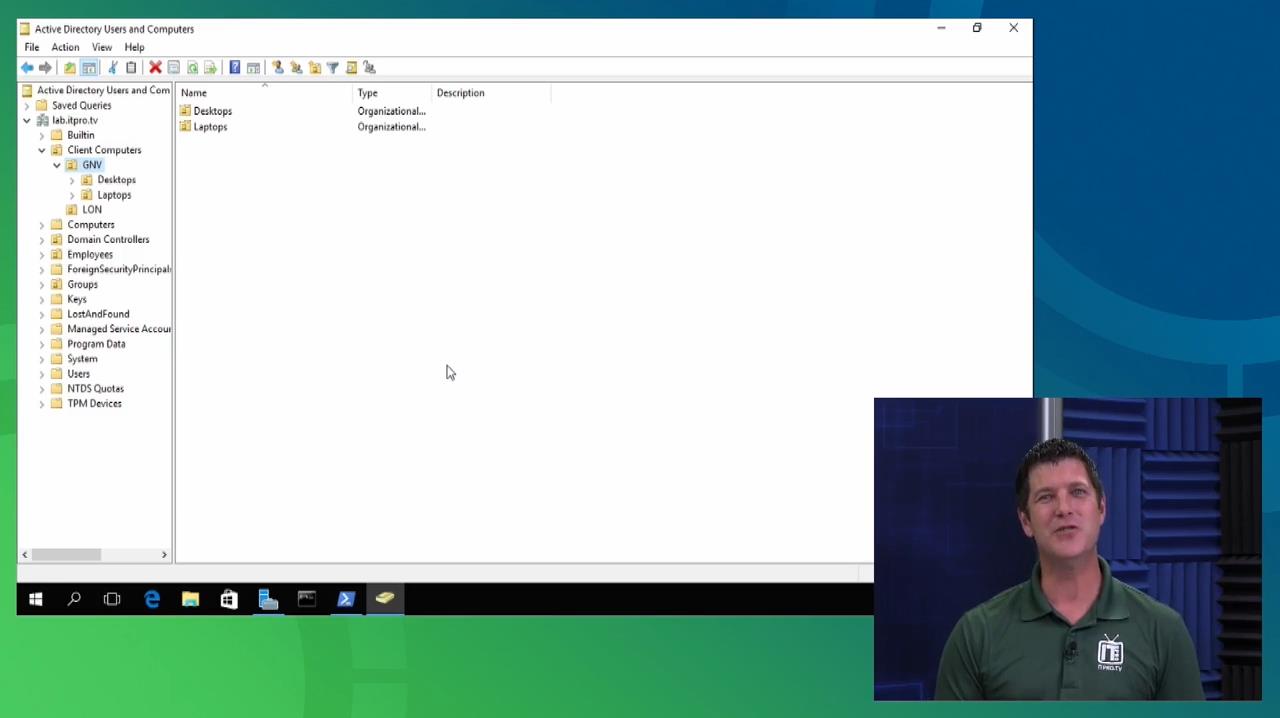1280x718 pixels.
Task: Expand the Groups OU arrow
Action: point(42,284)
